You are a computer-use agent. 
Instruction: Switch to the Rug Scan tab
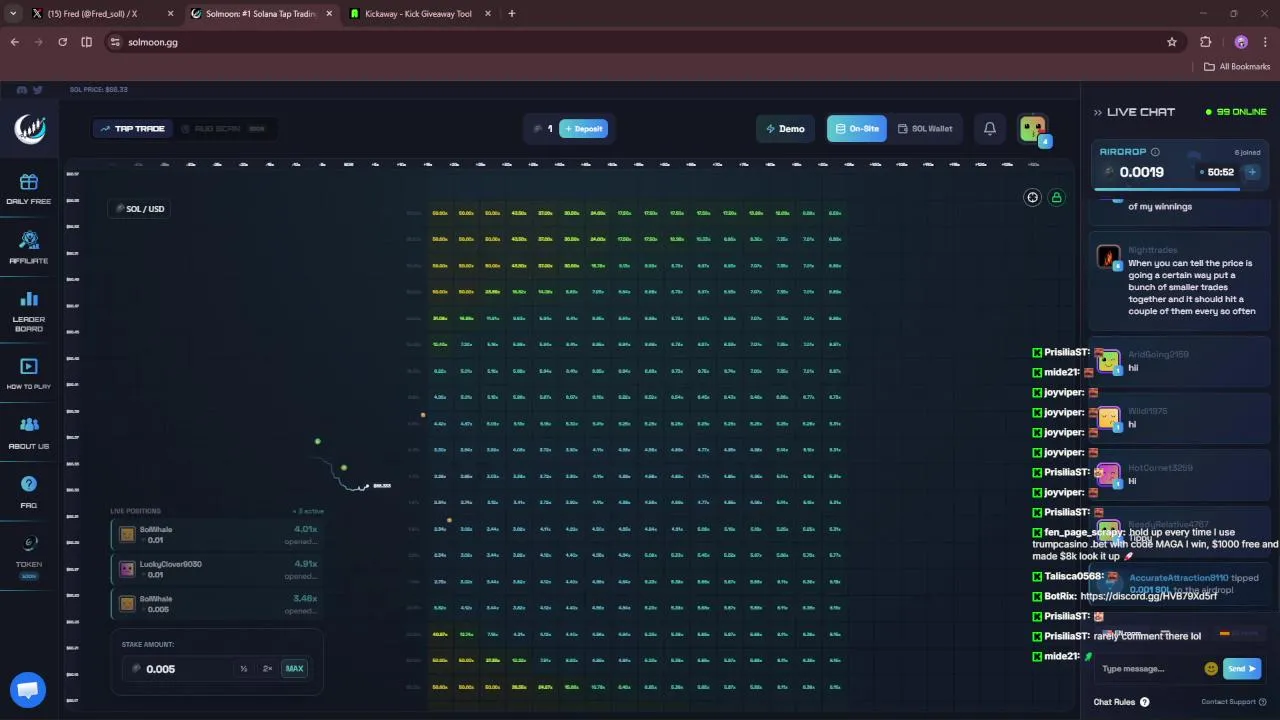tap(224, 128)
